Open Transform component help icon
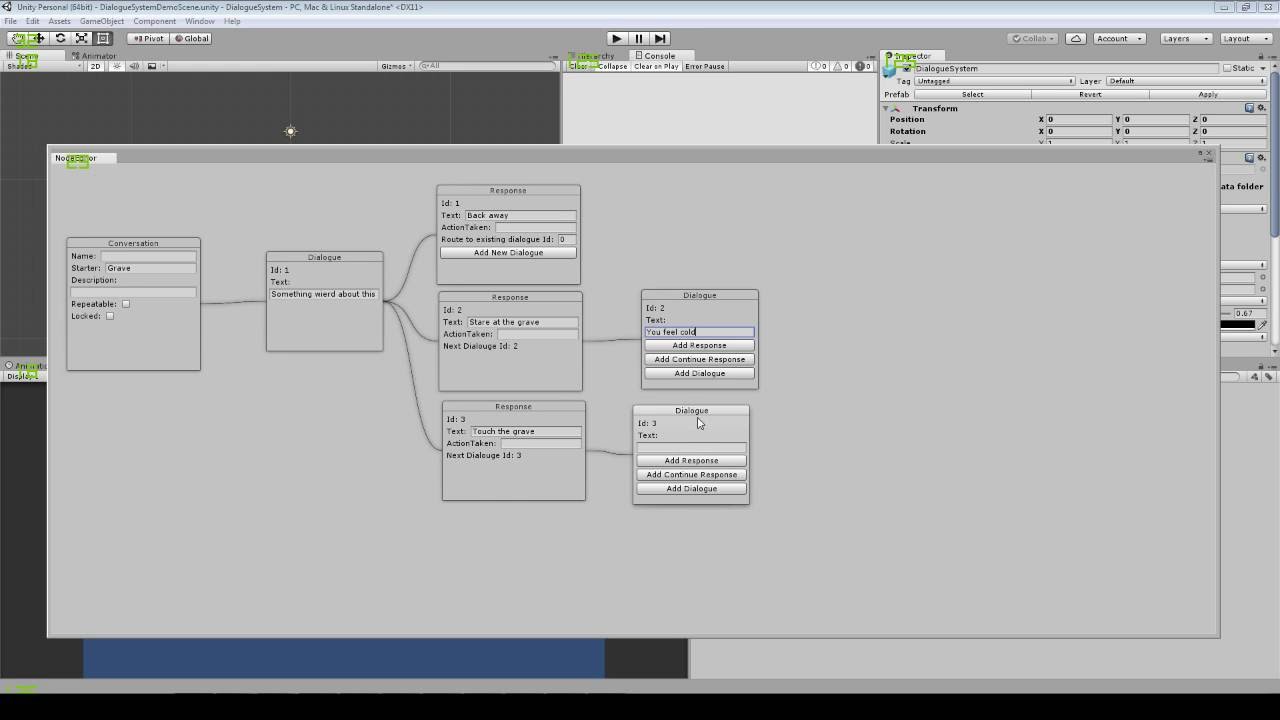The image size is (1280, 720). tap(1250, 108)
